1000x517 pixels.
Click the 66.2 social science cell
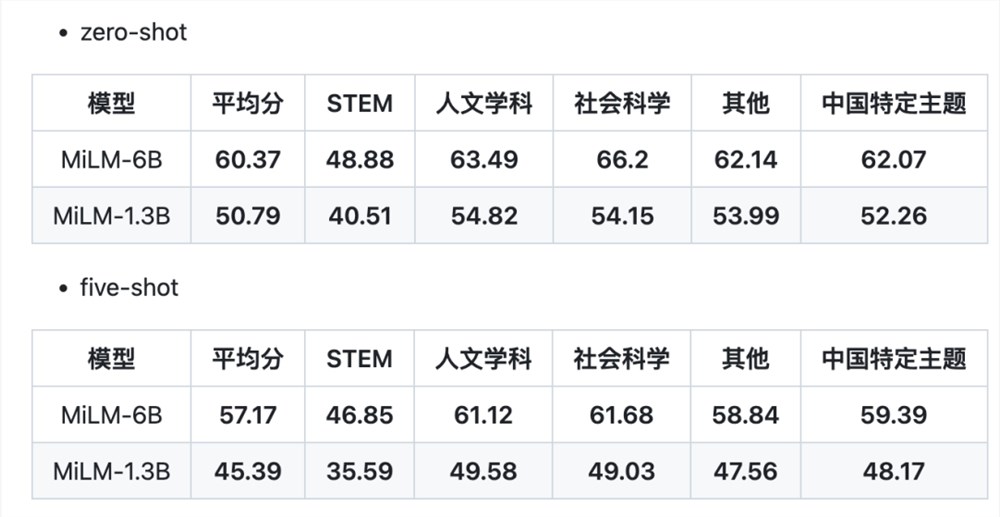pos(622,159)
